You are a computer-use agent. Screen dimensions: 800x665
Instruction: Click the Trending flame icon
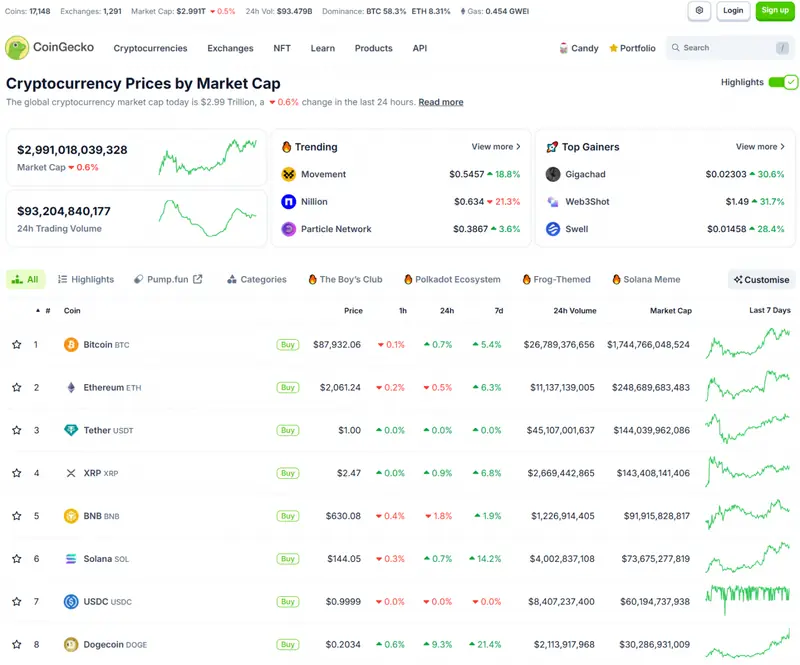[x=287, y=147]
